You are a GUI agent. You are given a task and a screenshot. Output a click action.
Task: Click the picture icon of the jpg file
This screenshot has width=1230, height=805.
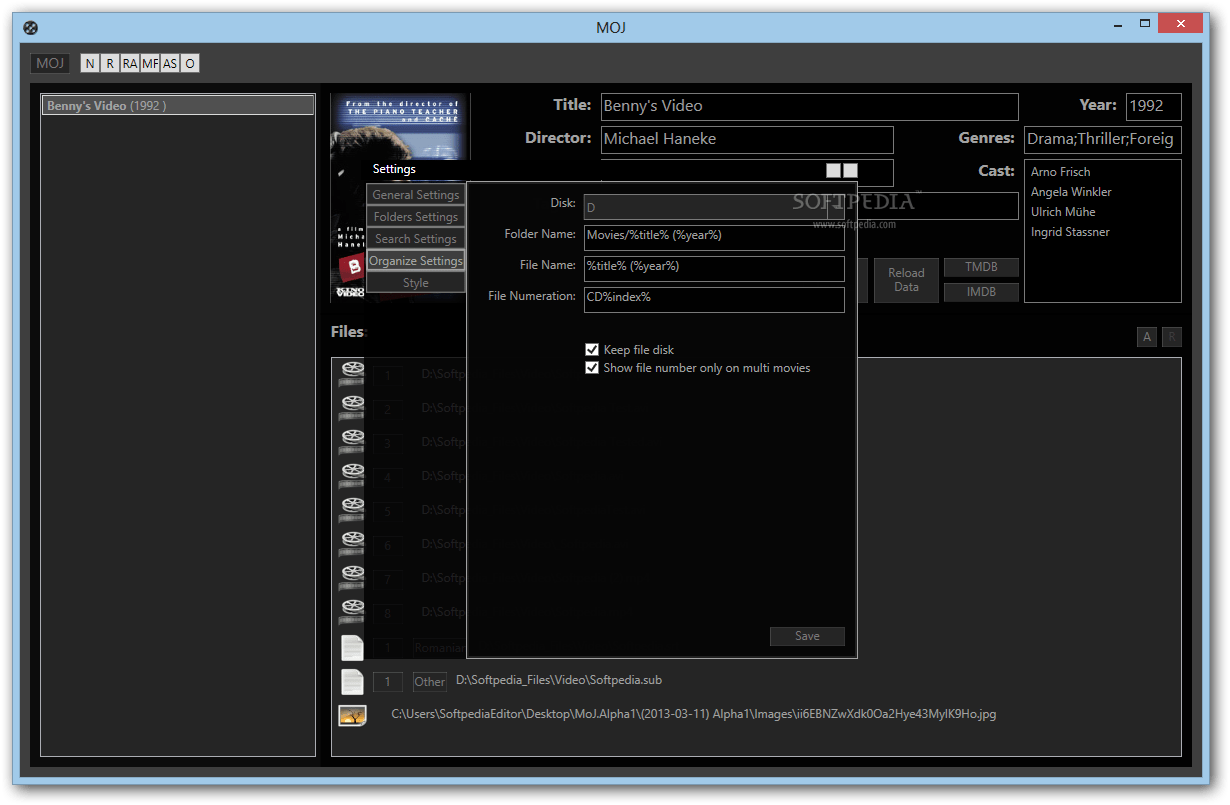352,715
